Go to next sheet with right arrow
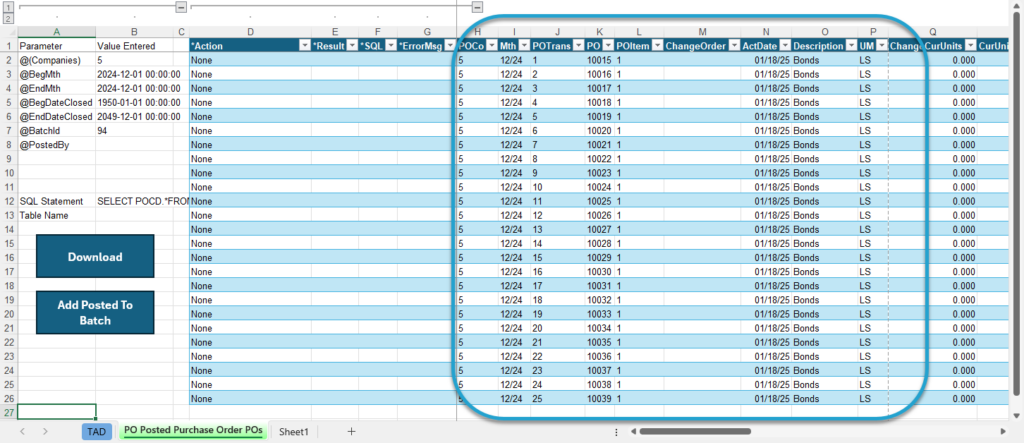The height and width of the screenshot is (443, 1024). coord(45,431)
